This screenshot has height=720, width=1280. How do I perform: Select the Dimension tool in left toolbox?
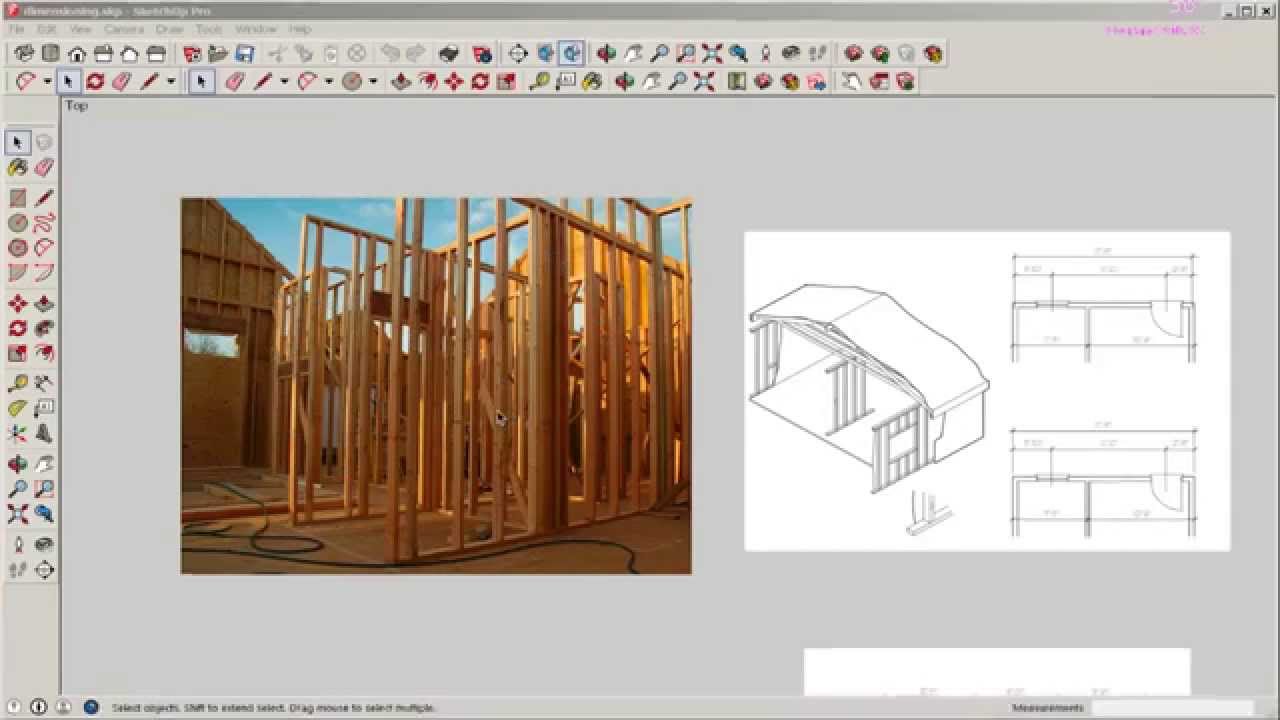point(44,383)
